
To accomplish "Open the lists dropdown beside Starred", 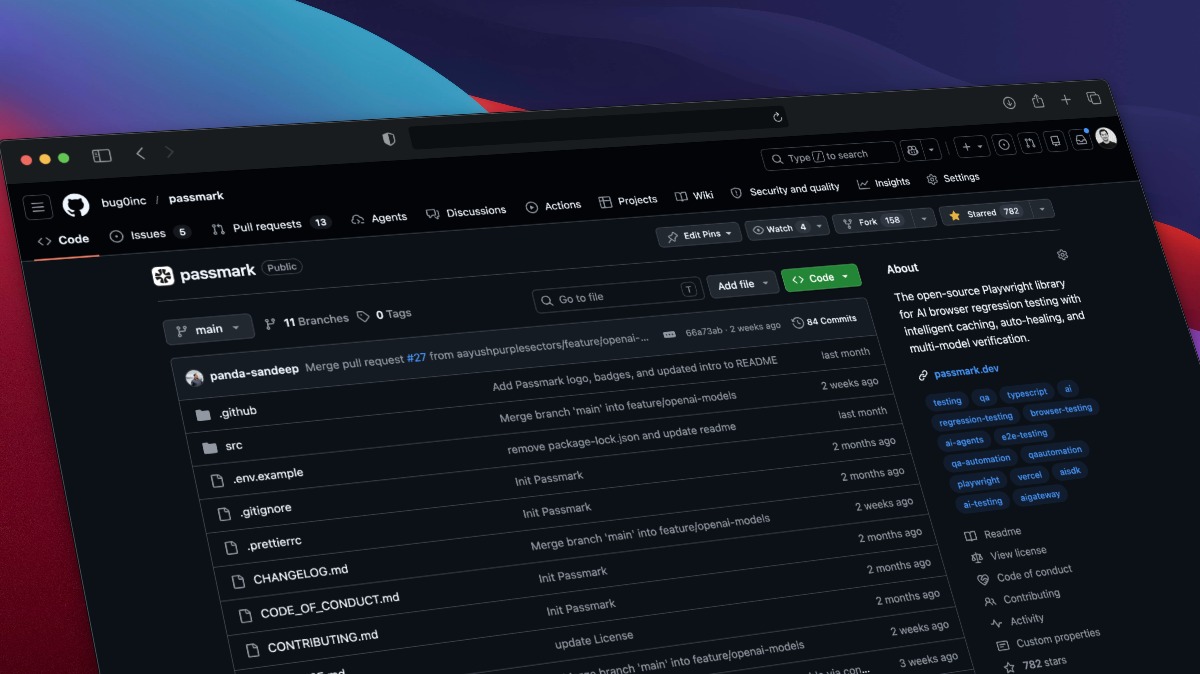I will click(x=1042, y=208).
